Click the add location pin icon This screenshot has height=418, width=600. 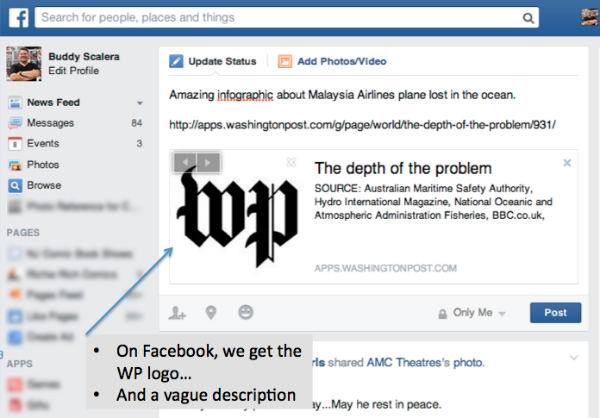tap(211, 313)
